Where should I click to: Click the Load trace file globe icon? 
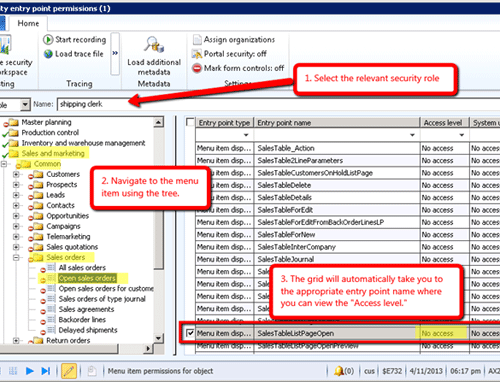click(48, 54)
